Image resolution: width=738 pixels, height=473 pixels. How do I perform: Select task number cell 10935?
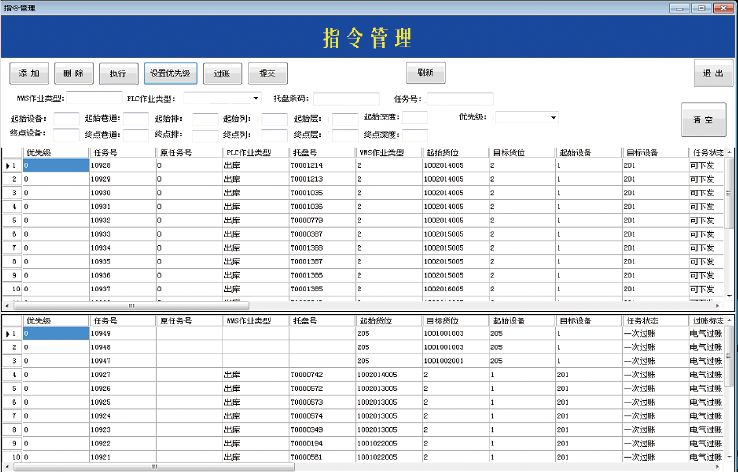[122, 261]
